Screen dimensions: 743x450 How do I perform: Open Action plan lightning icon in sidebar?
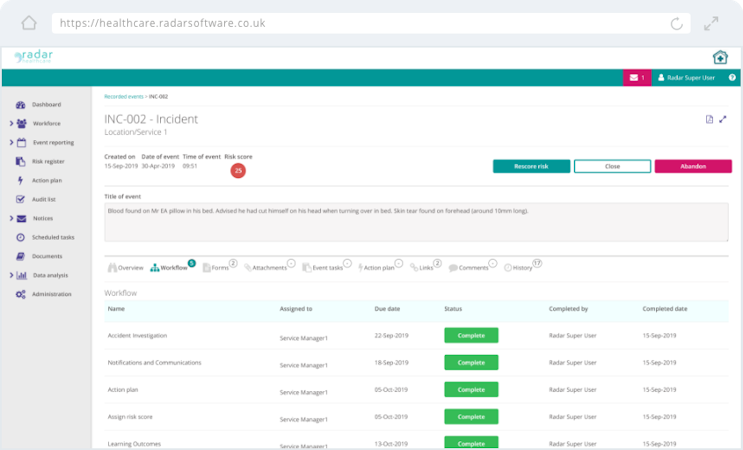20,180
